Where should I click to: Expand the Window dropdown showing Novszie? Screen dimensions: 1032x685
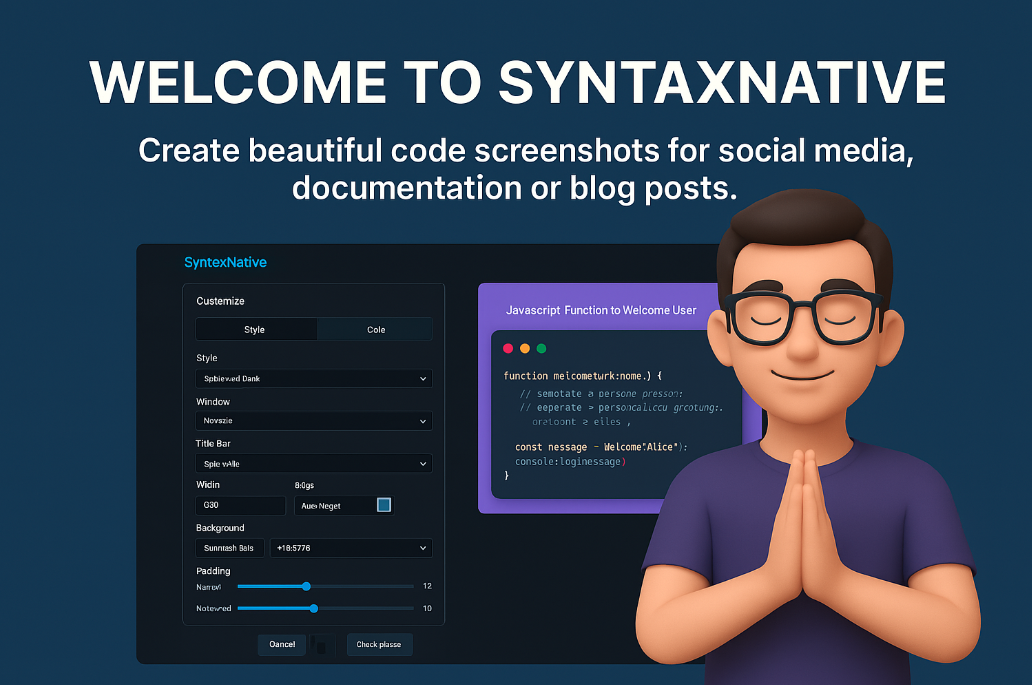pyautogui.click(x=314, y=420)
